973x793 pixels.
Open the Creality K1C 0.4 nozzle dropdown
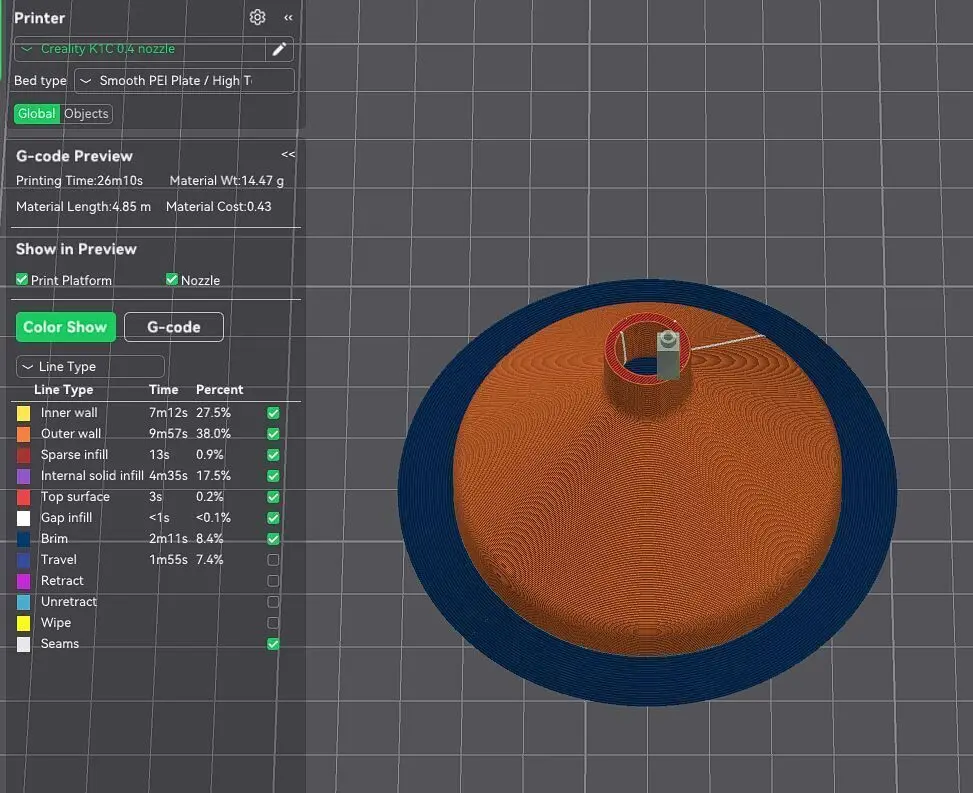coord(140,49)
